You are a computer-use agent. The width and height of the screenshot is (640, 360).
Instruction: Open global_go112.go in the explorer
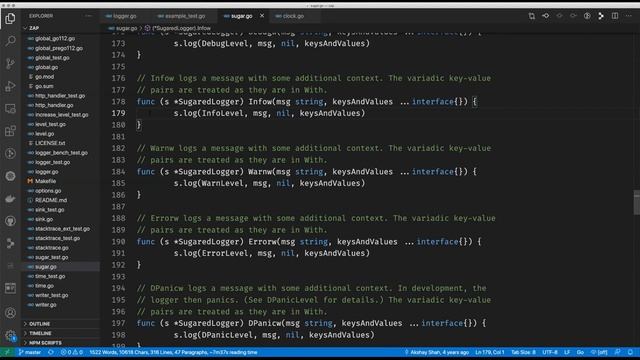[60, 38]
